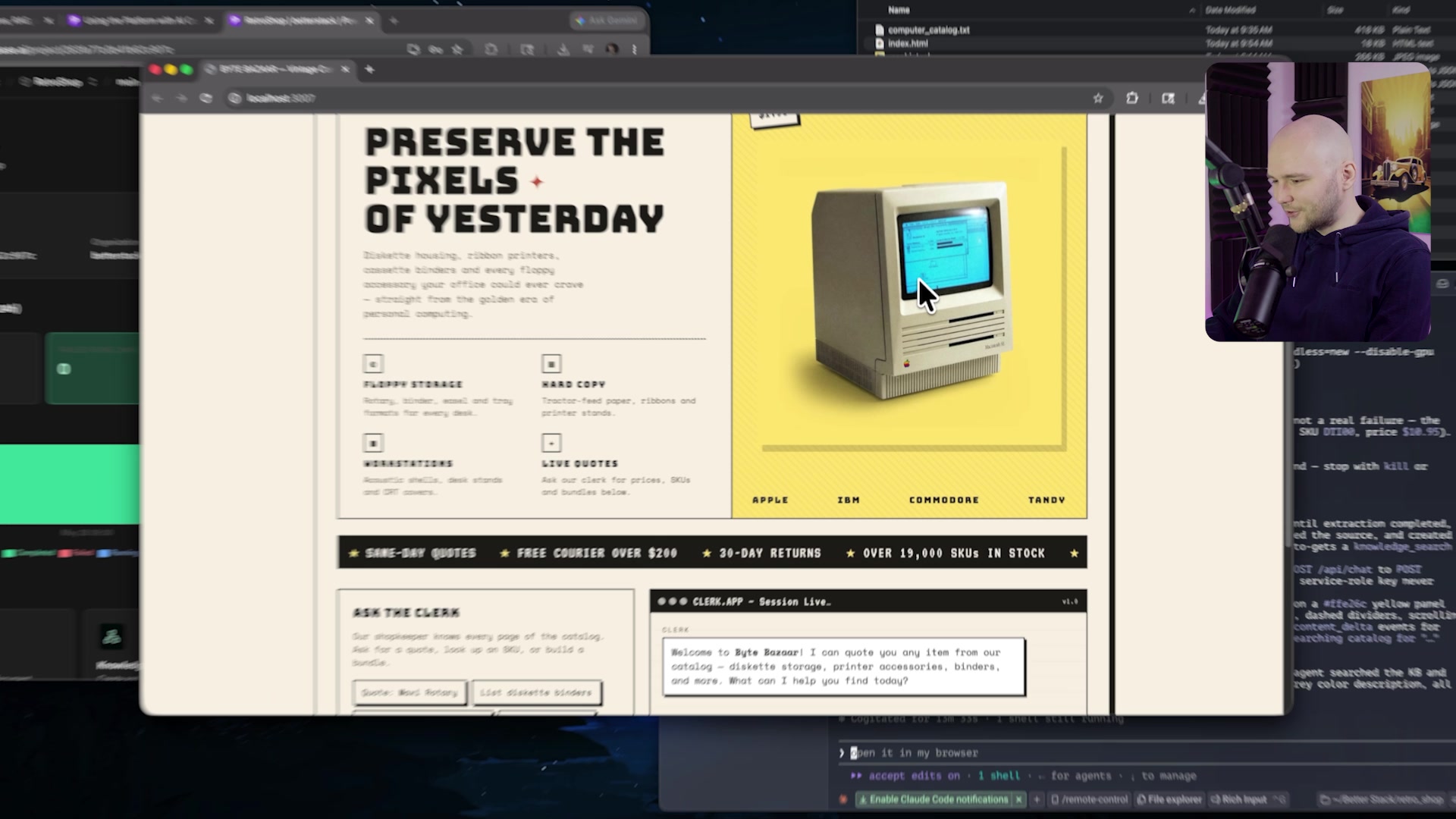Open new tab in background browser

coord(394,20)
